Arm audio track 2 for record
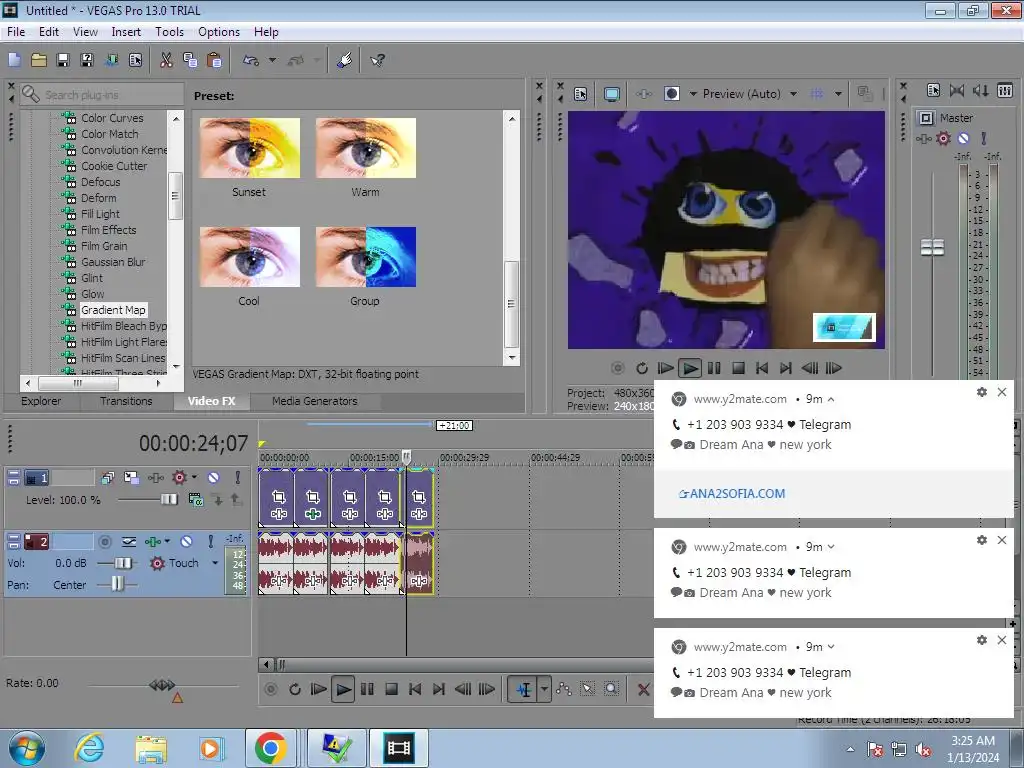Screen dimensions: 1024x768 coord(104,541)
